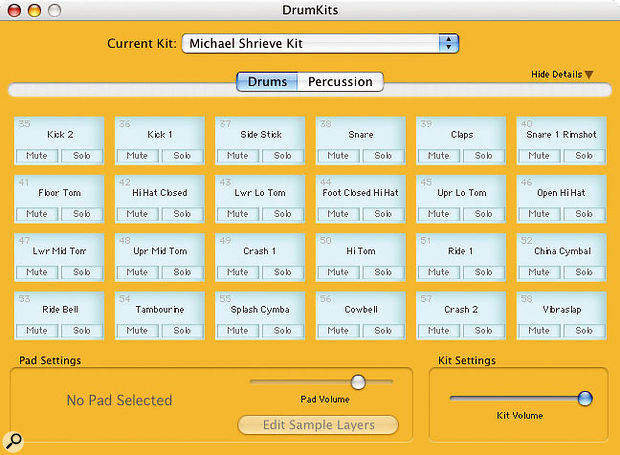Solo the Kick 2 pad
Viewport: 620px width, 455px height.
tap(82, 156)
